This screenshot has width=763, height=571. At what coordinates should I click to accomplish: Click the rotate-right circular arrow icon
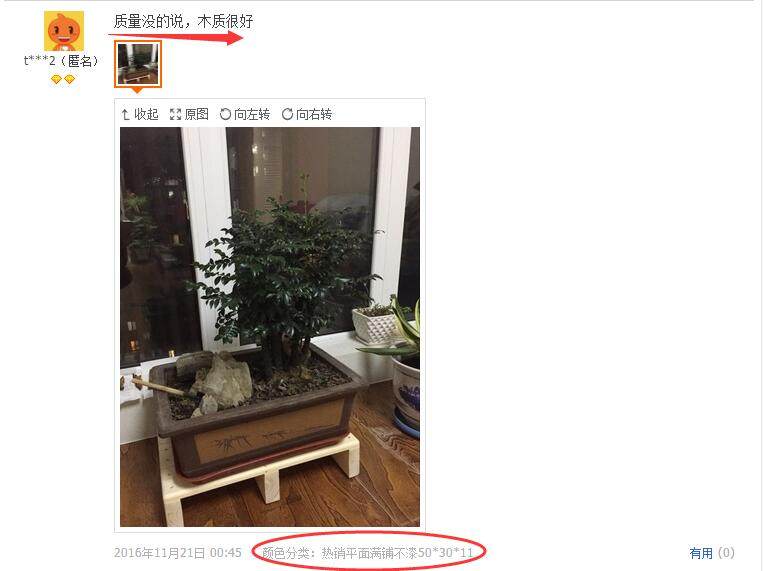coord(288,114)
